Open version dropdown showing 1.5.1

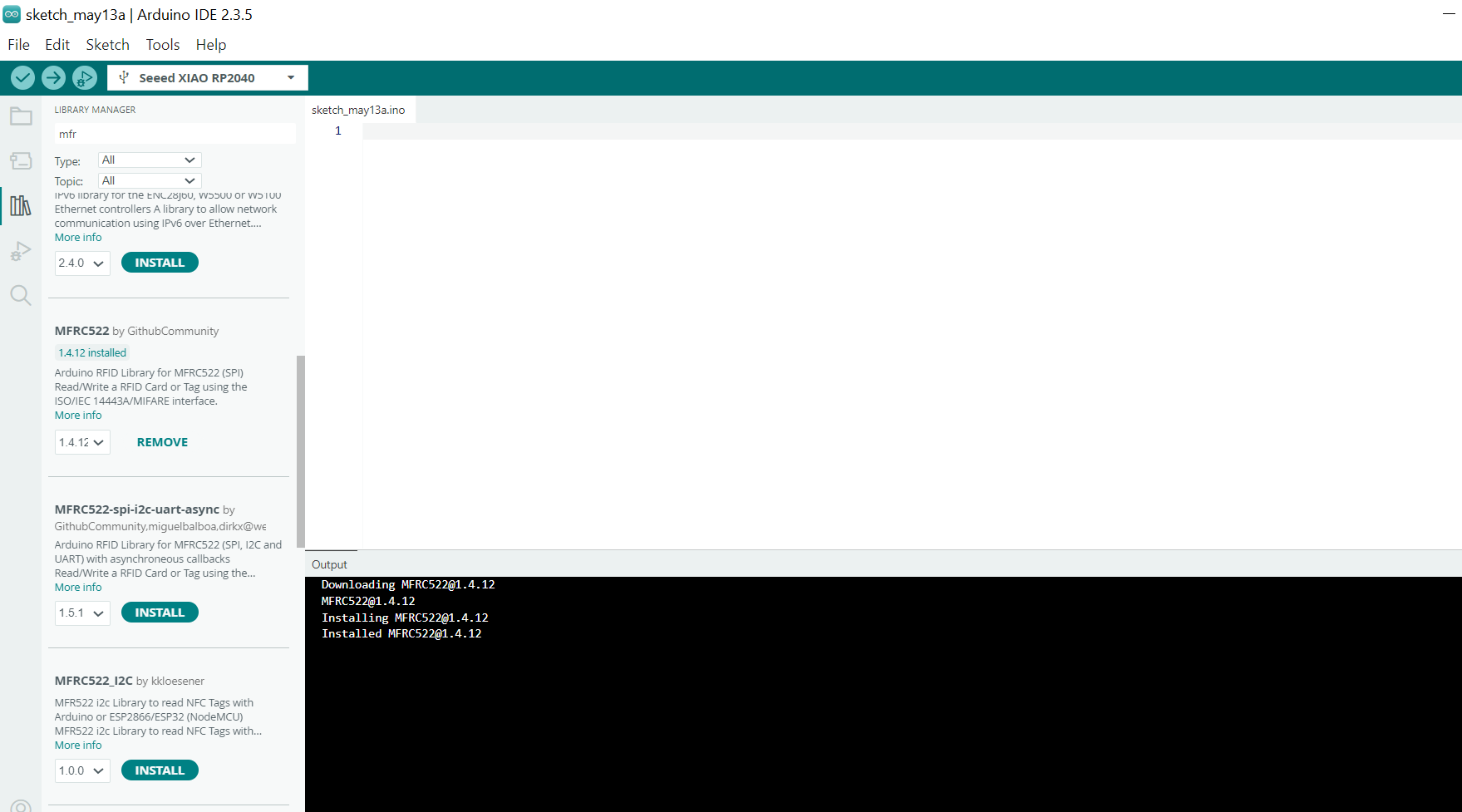click(x=82, y=613)
